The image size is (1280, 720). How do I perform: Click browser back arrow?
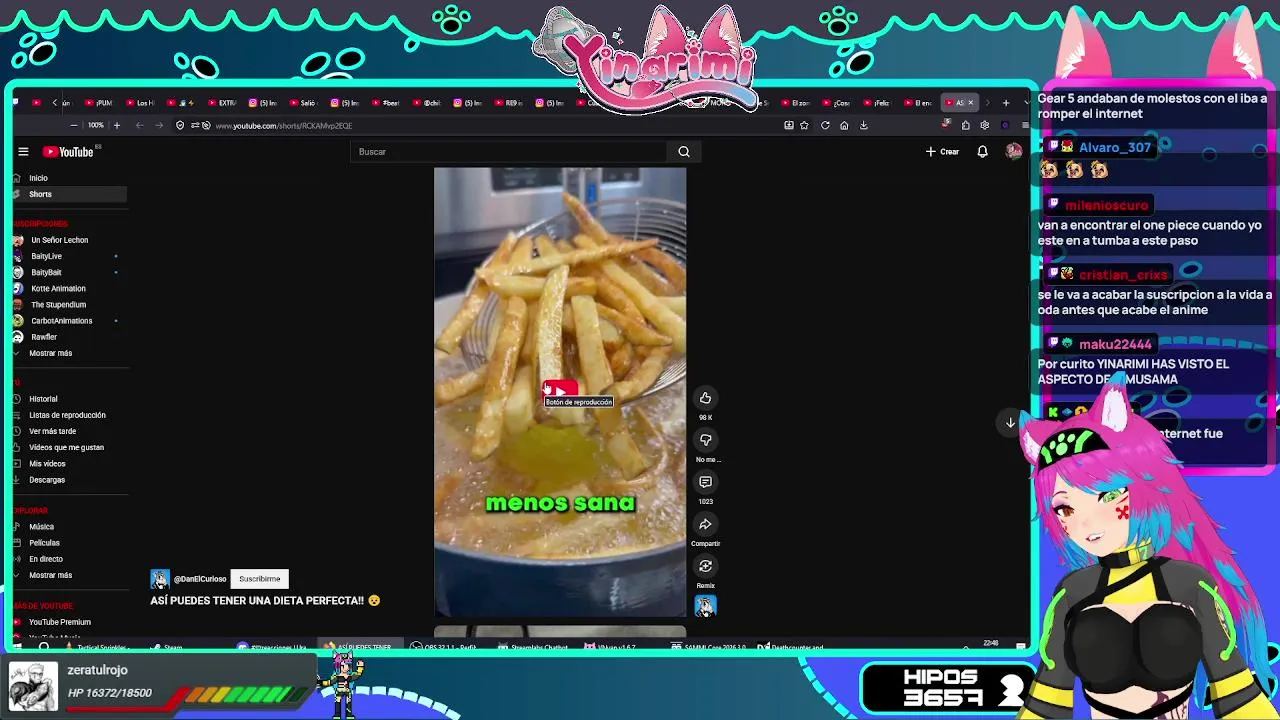tap(139, 125)
